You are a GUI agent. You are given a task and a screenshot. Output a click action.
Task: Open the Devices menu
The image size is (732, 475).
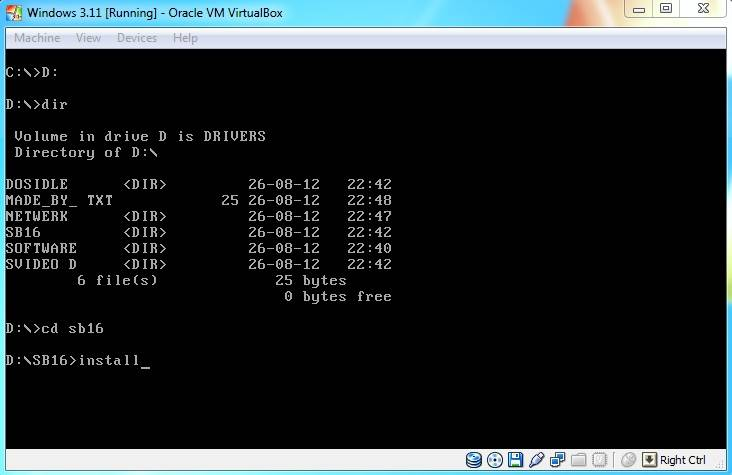[x=137, y=38]
